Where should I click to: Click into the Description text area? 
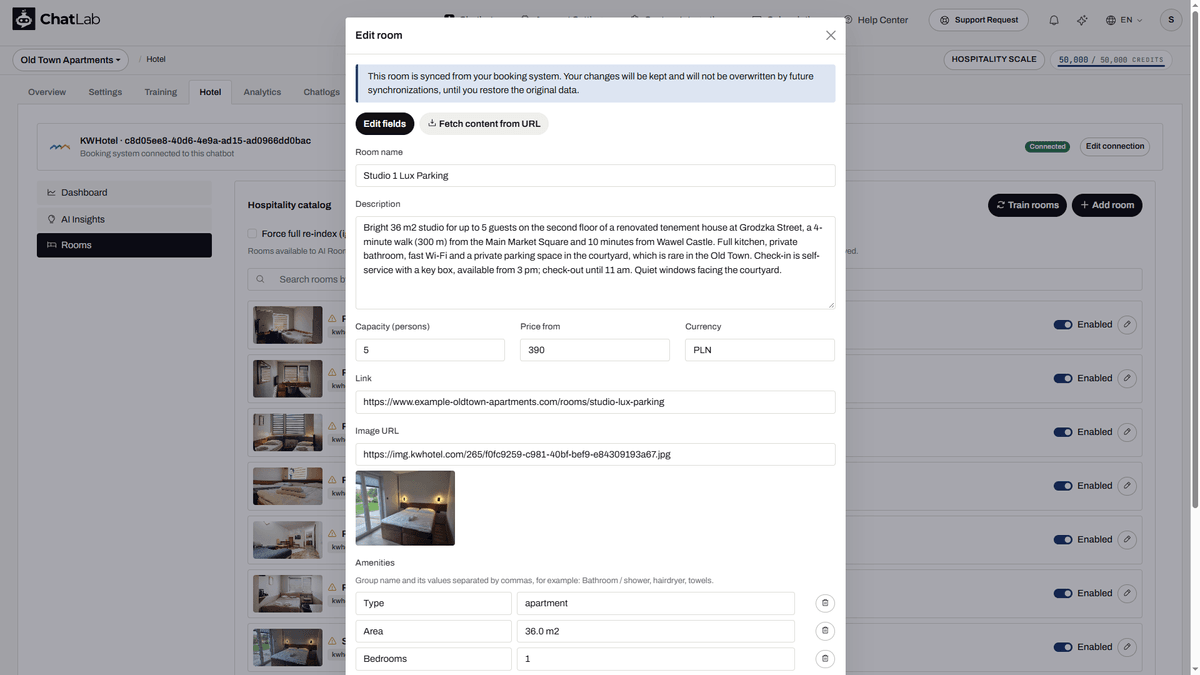(x=595, y=263)
